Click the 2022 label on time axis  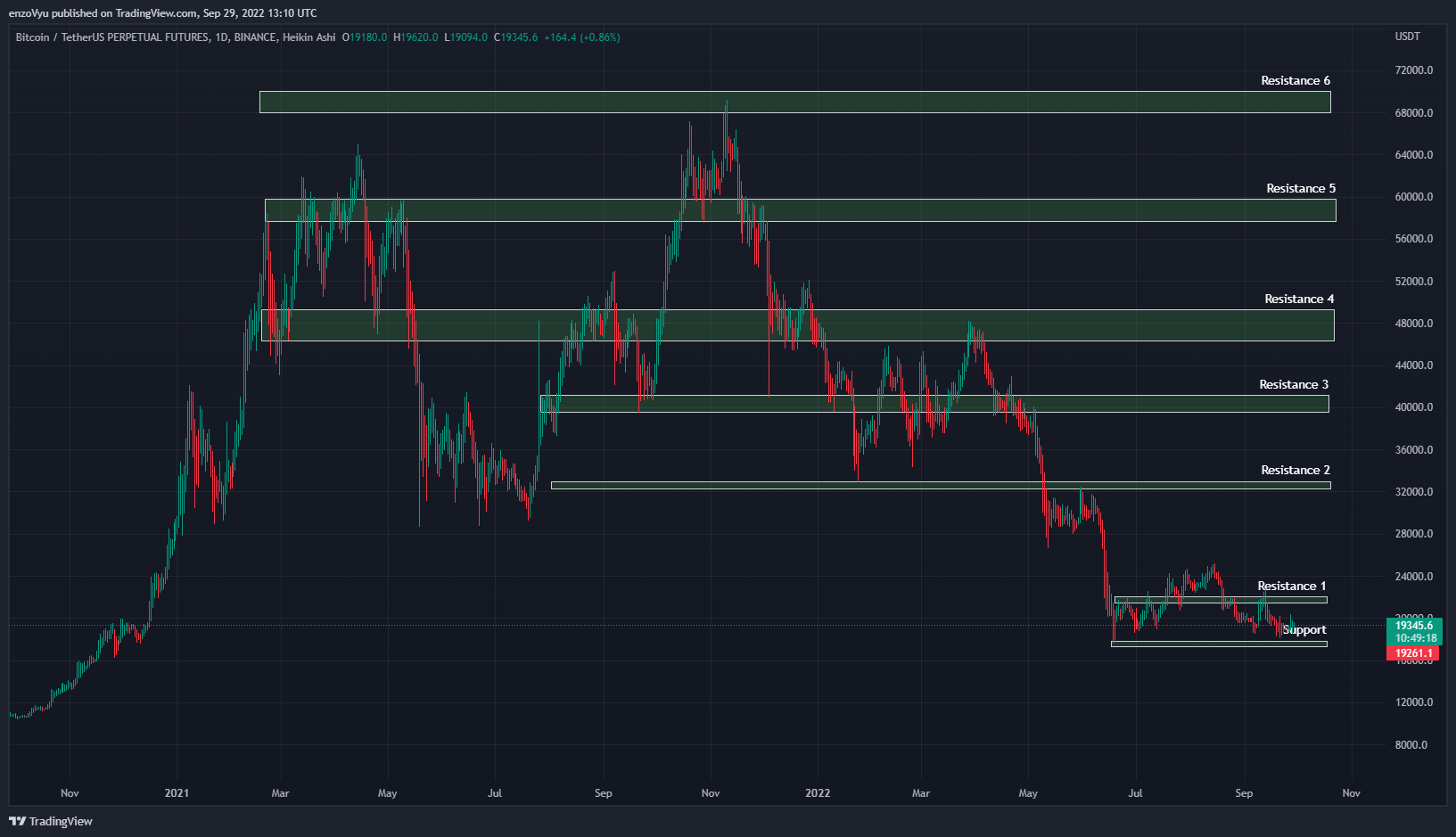pos(818,793)
